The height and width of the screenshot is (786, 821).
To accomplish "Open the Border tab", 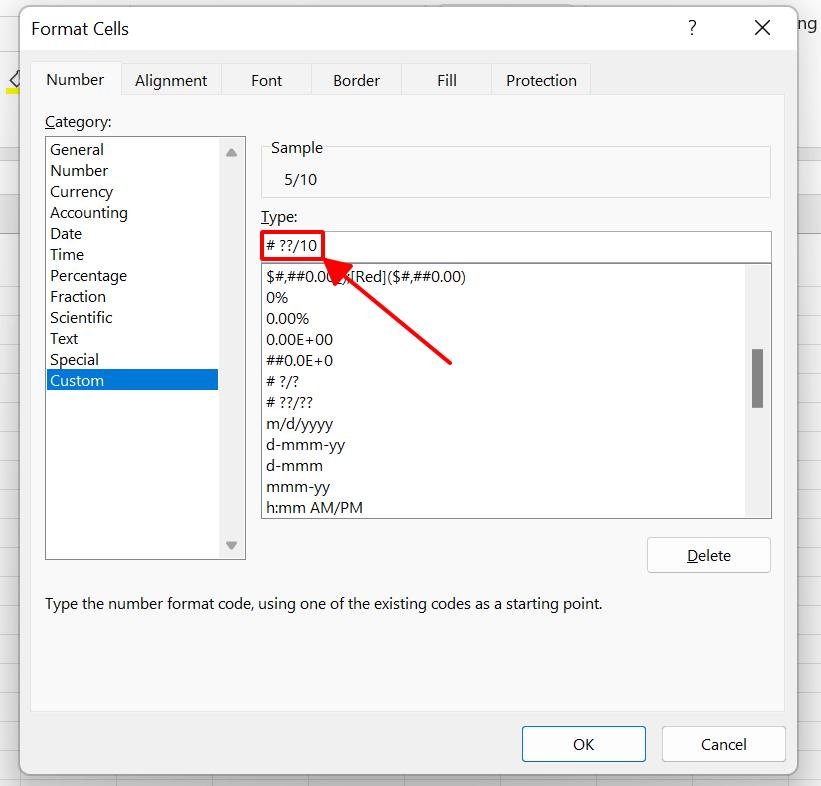I will coord(357,80).
